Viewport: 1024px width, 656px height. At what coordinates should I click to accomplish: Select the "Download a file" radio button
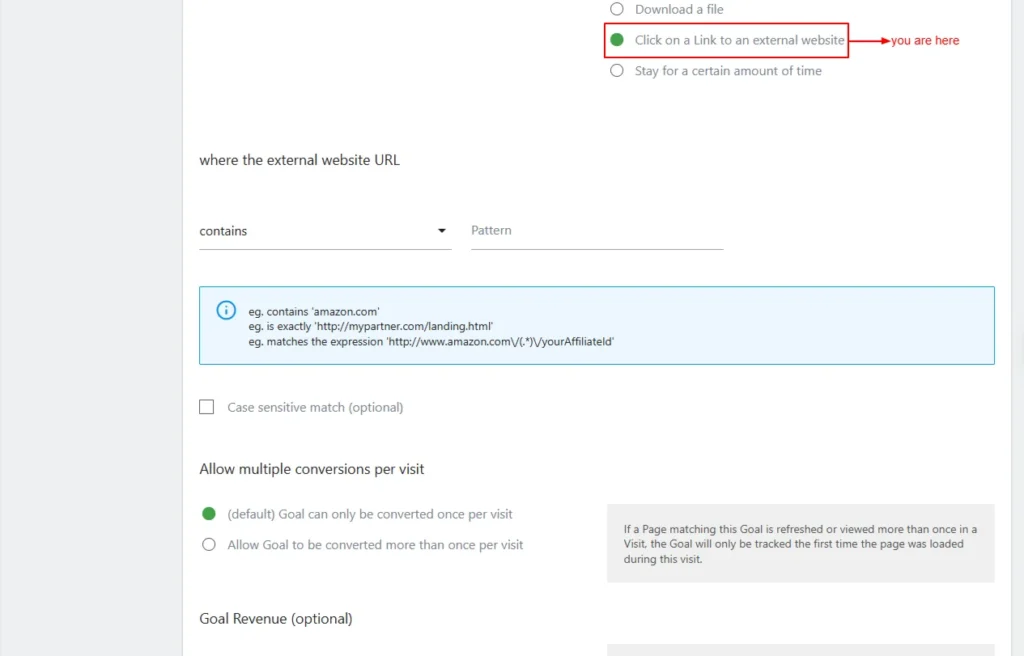tap(617, 9)
